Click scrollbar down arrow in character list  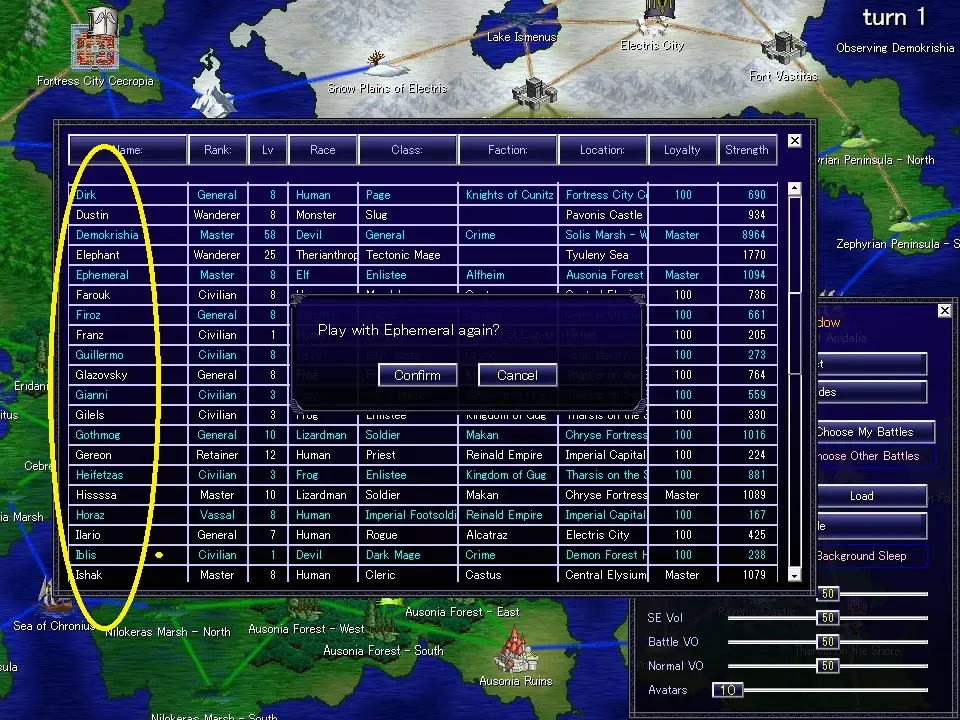(795, 575)
